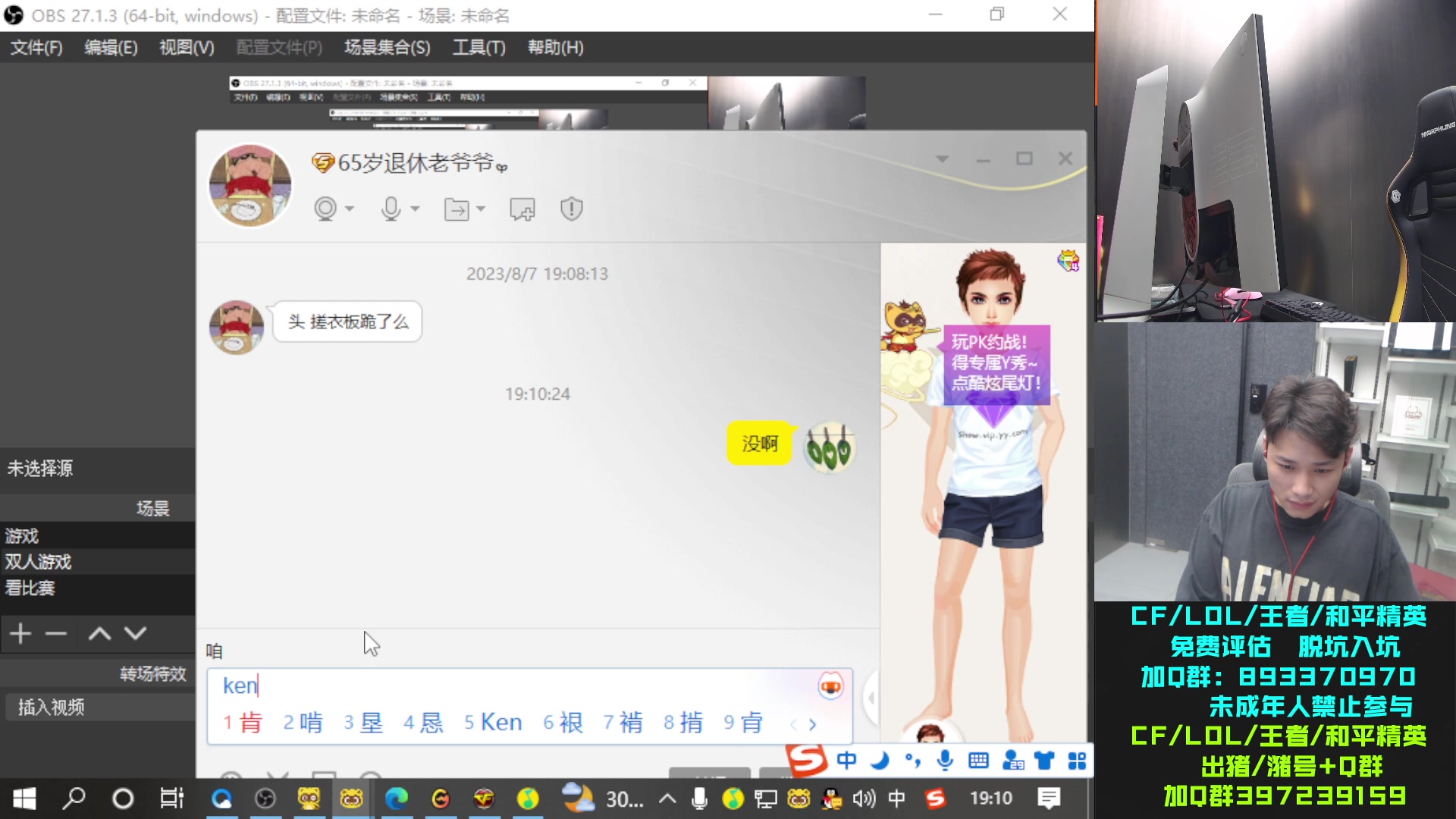The width and height of the screenshot is (1456, 819).
Task: Click the file transfer folder icon
Action: [457, 209]
